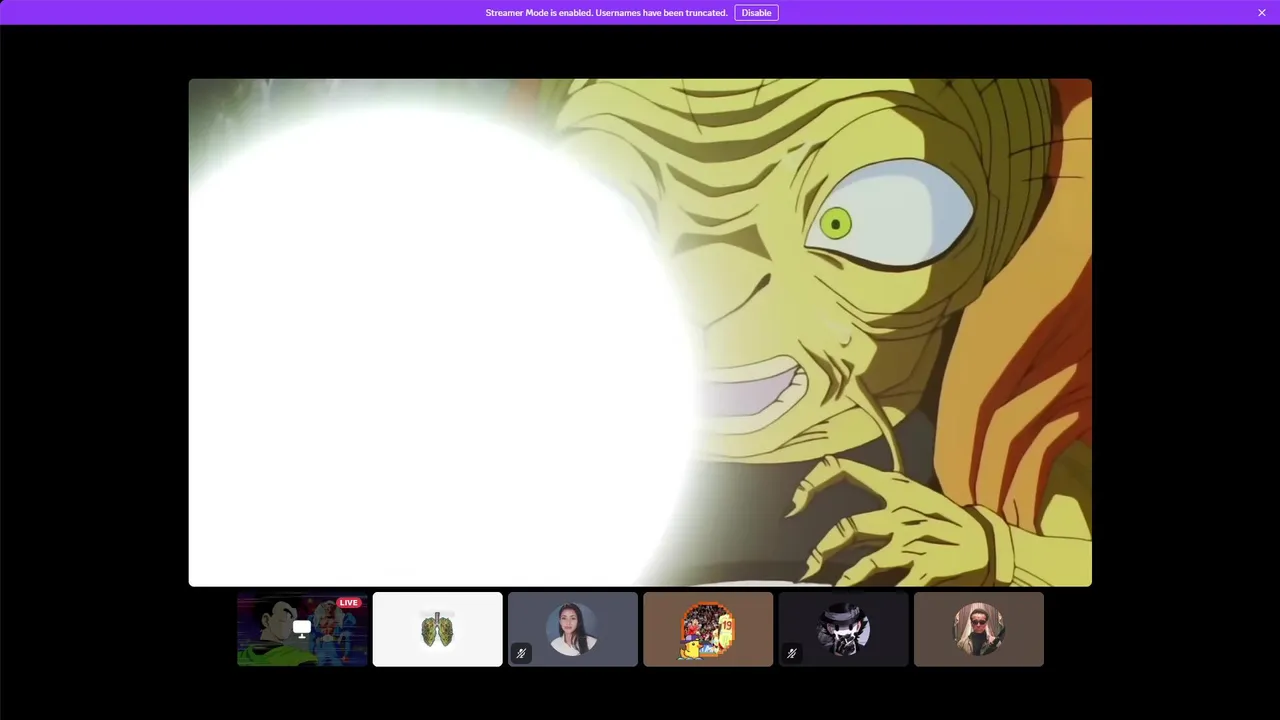The height and width of the screenshot is (720, 1280).
Task: Click the Streamer Mode enabled message text
Action: (x=606, y=13)
